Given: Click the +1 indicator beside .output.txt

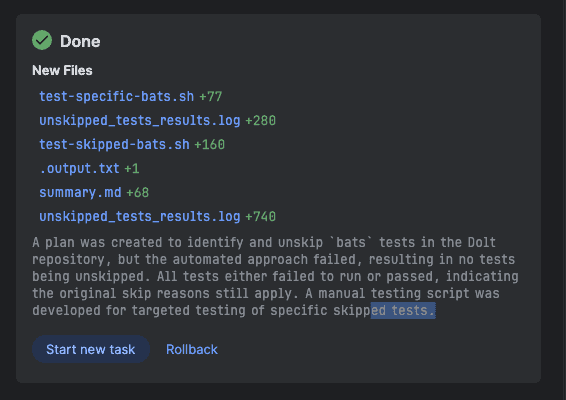Looking at the screenshot, I should click(132, 168).
